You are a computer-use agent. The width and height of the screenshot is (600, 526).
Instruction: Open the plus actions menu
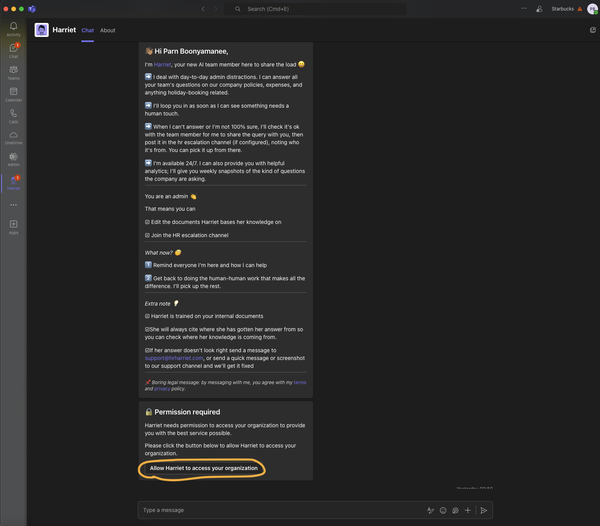468,510
